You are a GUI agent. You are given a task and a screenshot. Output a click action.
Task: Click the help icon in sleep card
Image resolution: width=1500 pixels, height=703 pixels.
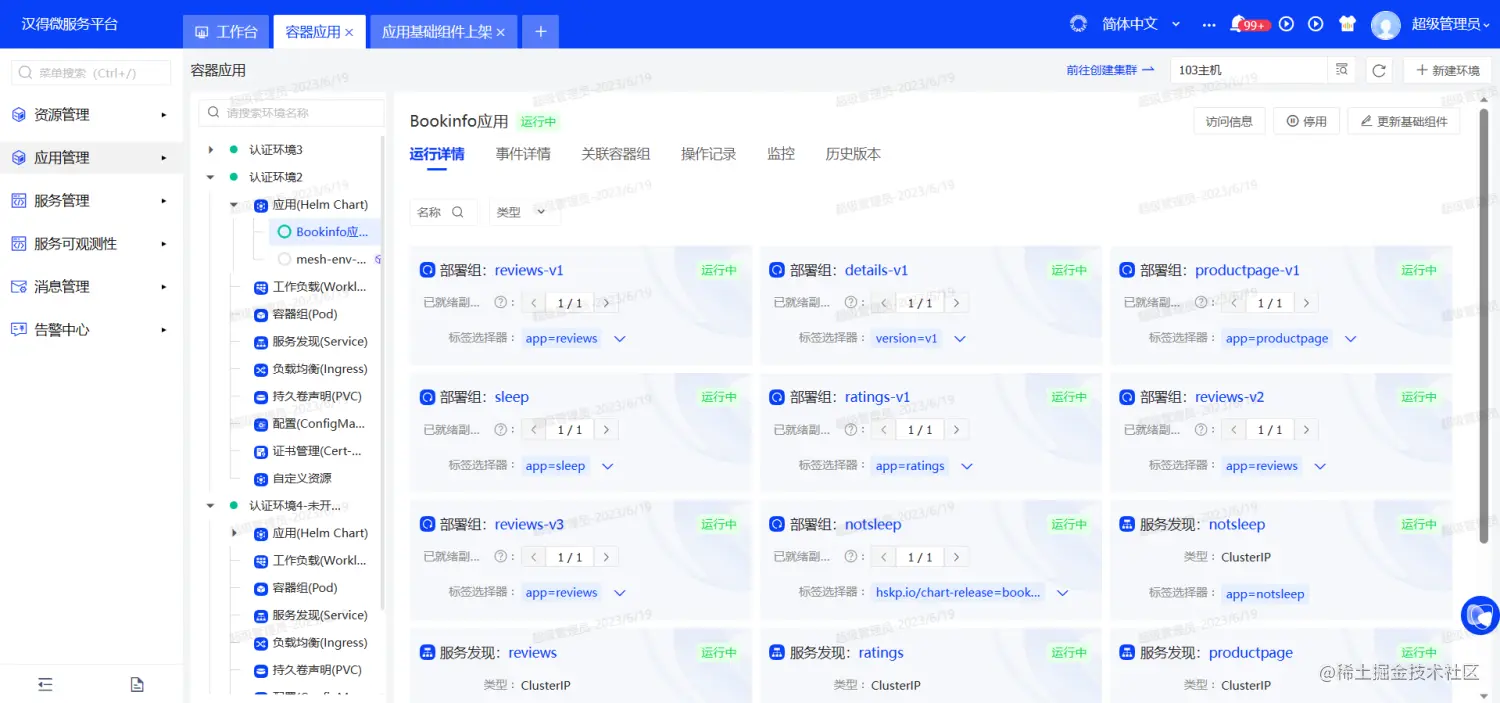click(501, 430)
